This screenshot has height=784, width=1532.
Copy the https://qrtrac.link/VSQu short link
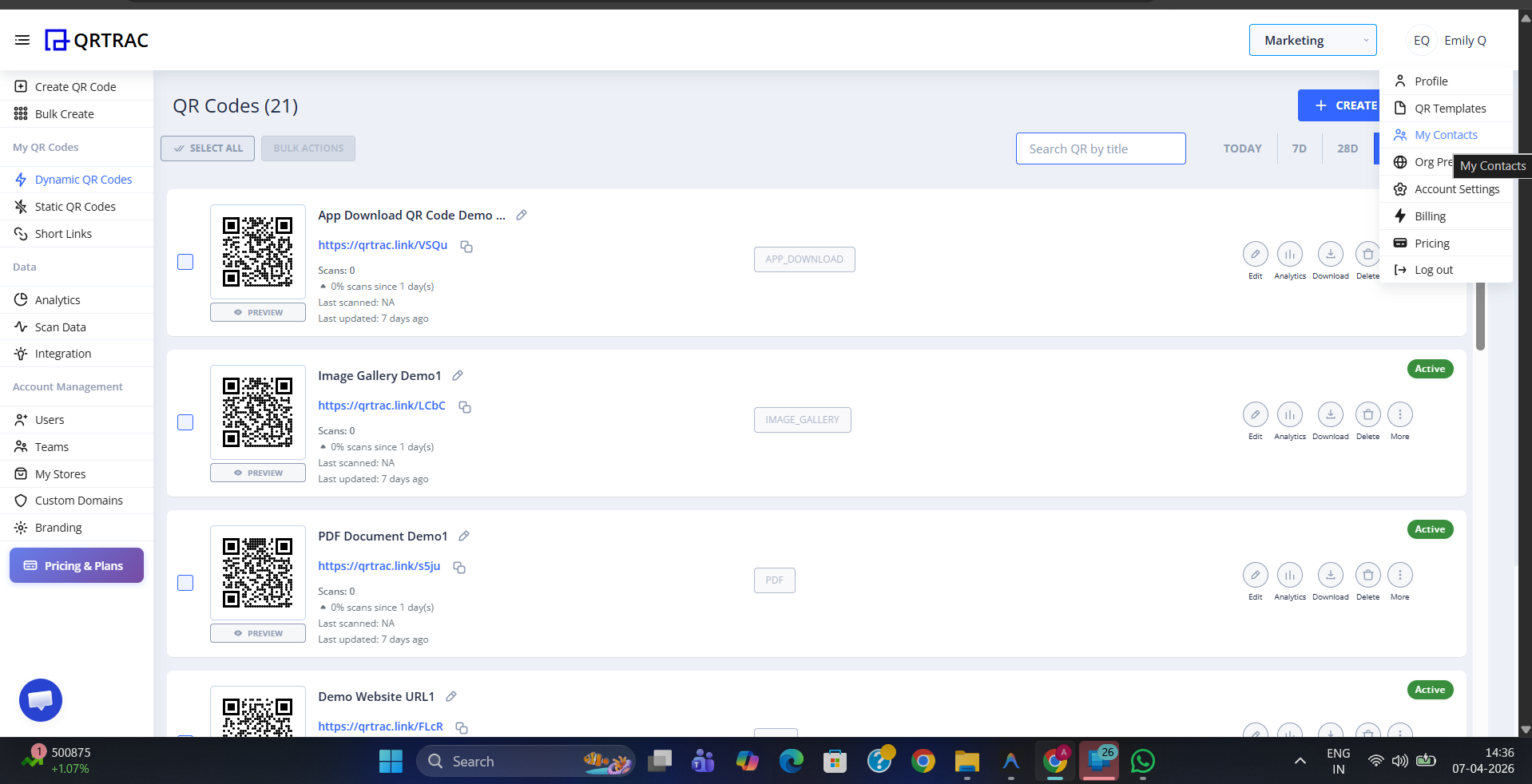(x=466, y=247)
